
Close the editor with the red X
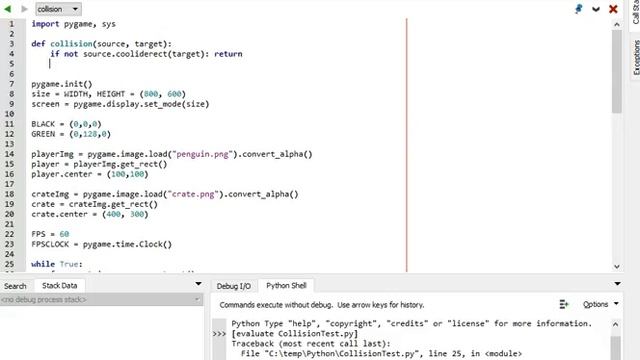click(x=613, y=9)
